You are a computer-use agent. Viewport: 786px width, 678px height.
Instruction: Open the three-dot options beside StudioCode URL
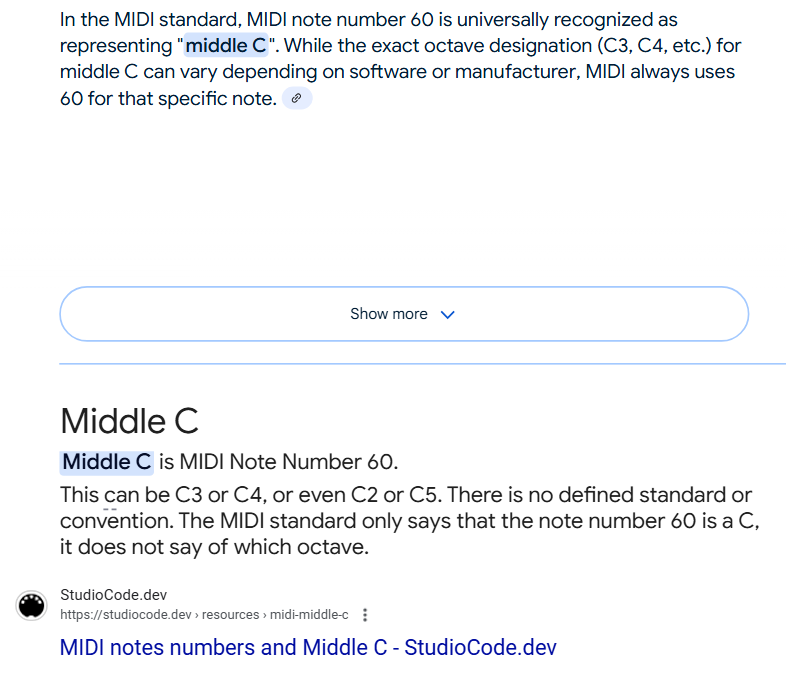[x=365, y=615]
